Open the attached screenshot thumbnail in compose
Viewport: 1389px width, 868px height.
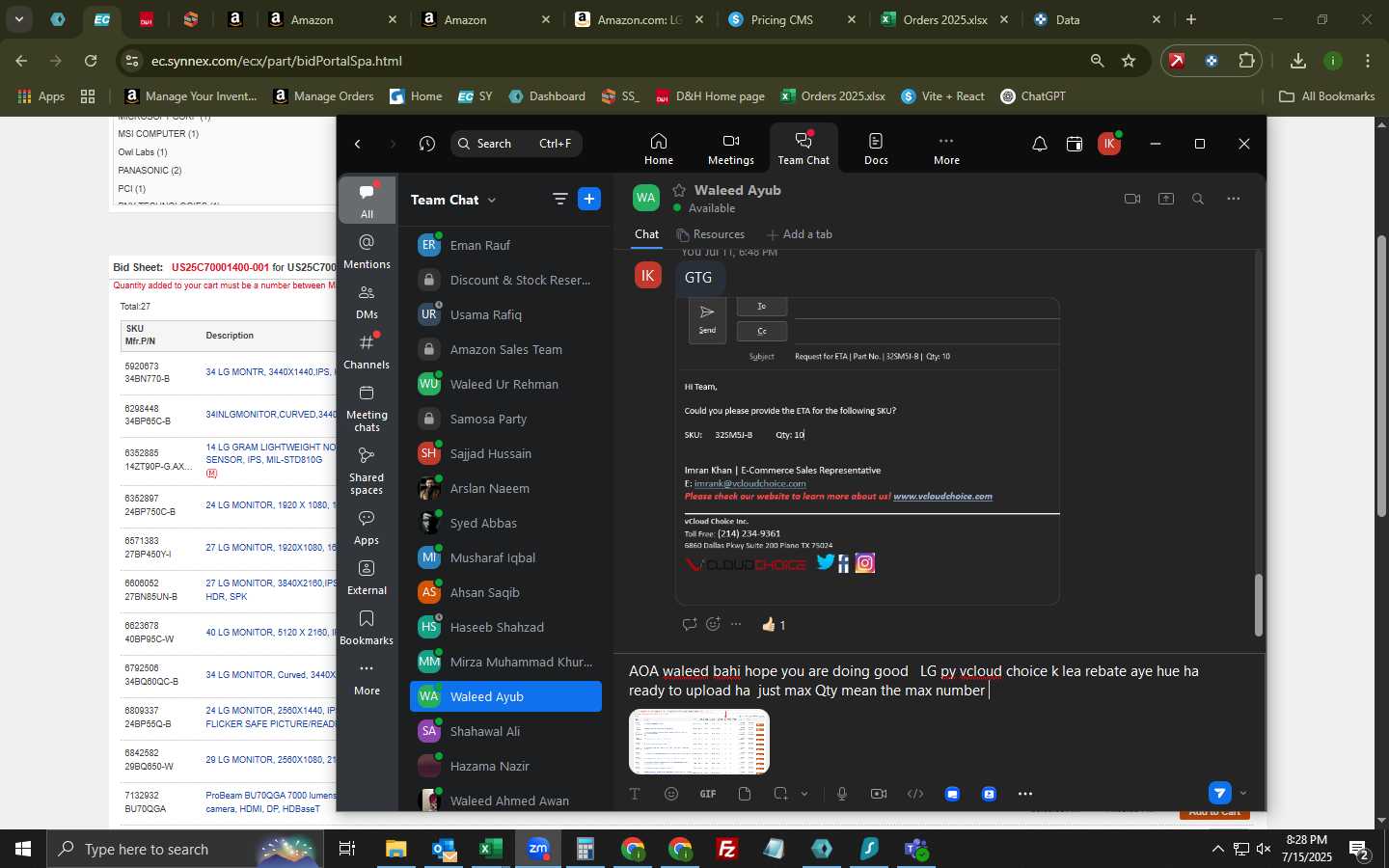(699, 742)
